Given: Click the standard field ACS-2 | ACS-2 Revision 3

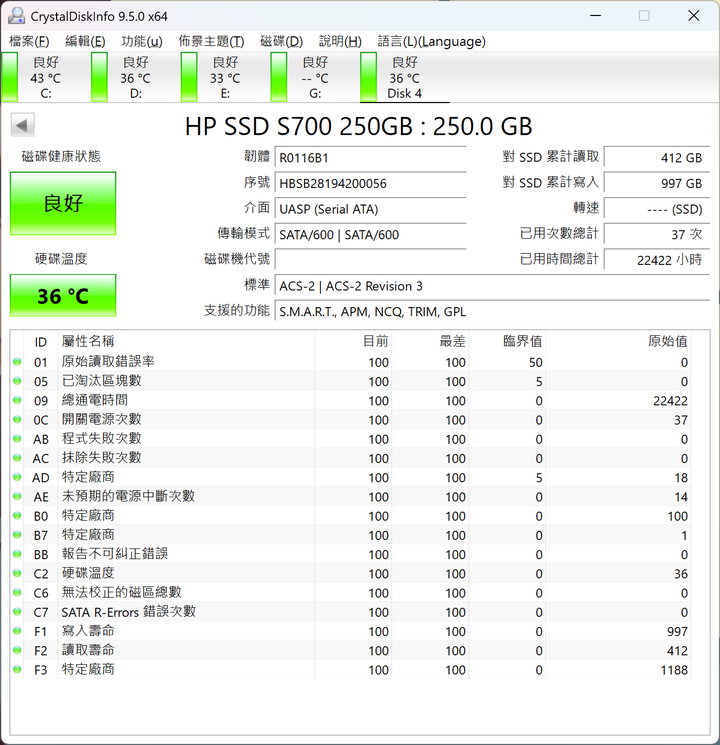Looking at the screenshot, I should click(492, 286).
